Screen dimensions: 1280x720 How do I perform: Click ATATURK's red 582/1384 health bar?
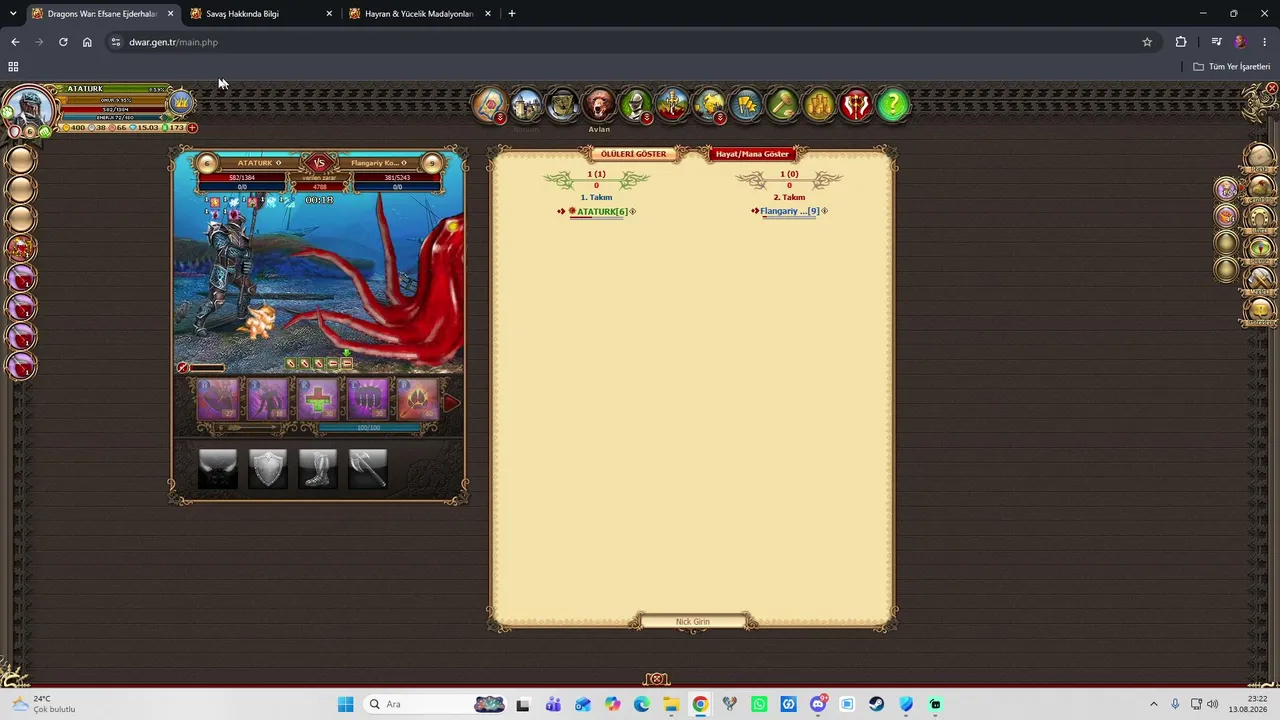pyautogui.click(x=242, y=178)
